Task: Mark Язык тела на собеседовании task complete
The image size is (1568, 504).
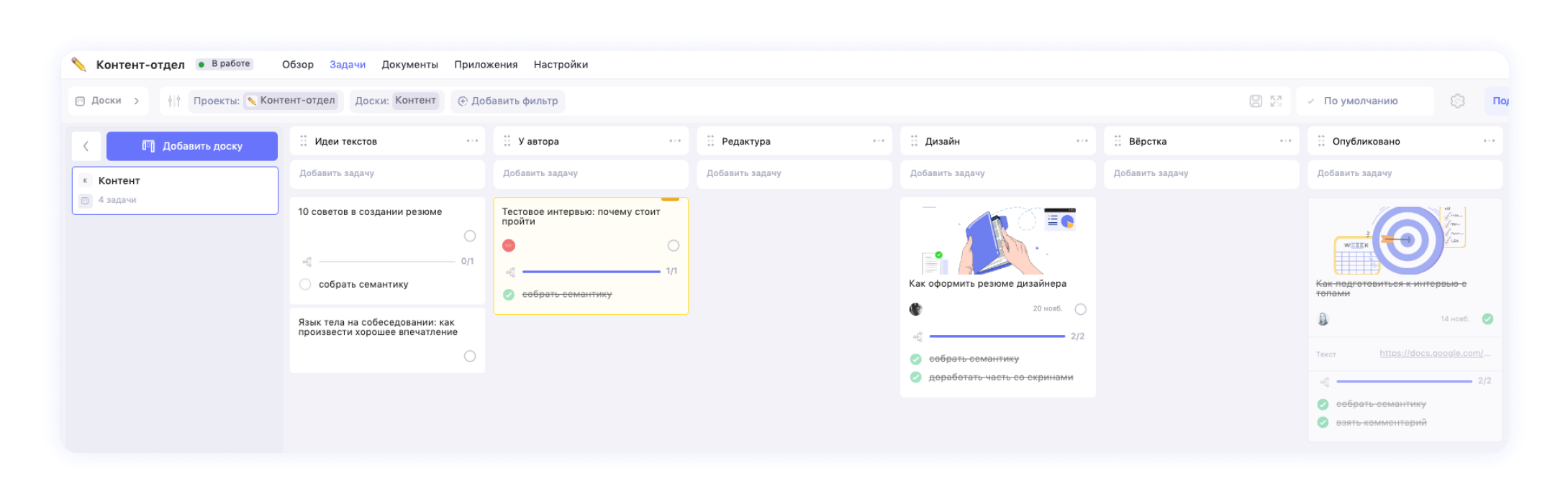Action: tap(470, 356)
